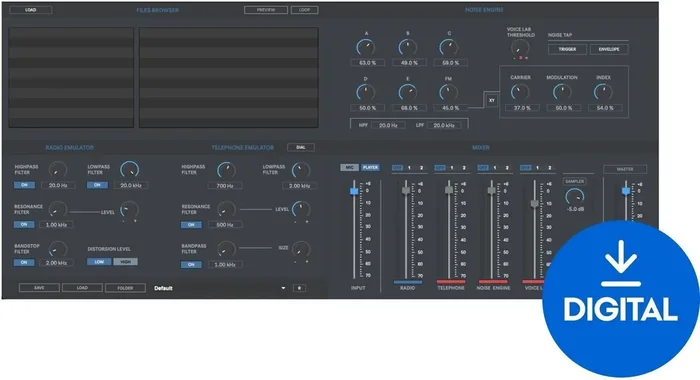
Task: Select MIC input source
Action: point(350,167)
